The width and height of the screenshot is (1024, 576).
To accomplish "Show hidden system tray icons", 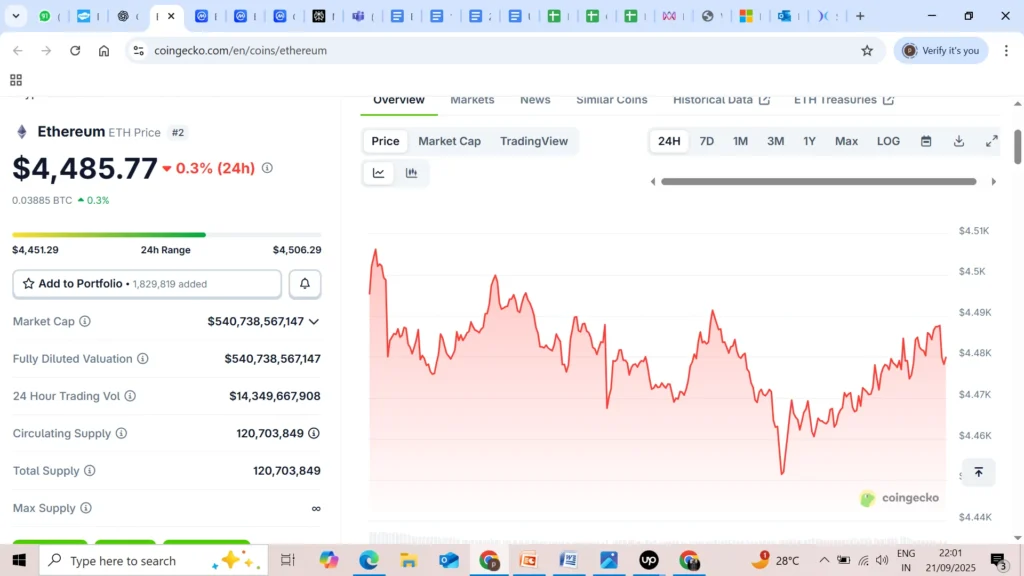I will (824, 560).
